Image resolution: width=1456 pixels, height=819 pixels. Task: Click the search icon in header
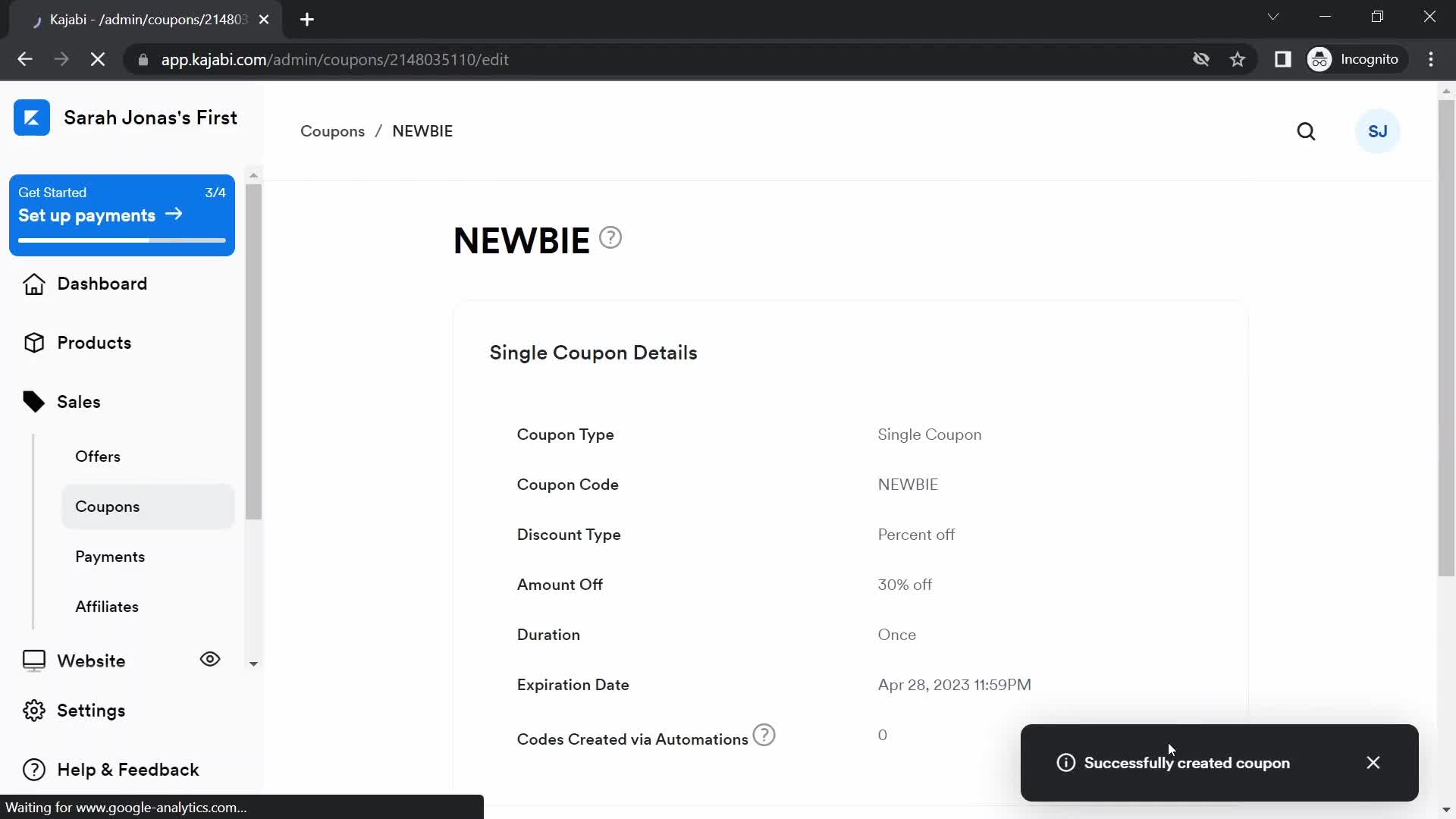(x=1308, y=131)
